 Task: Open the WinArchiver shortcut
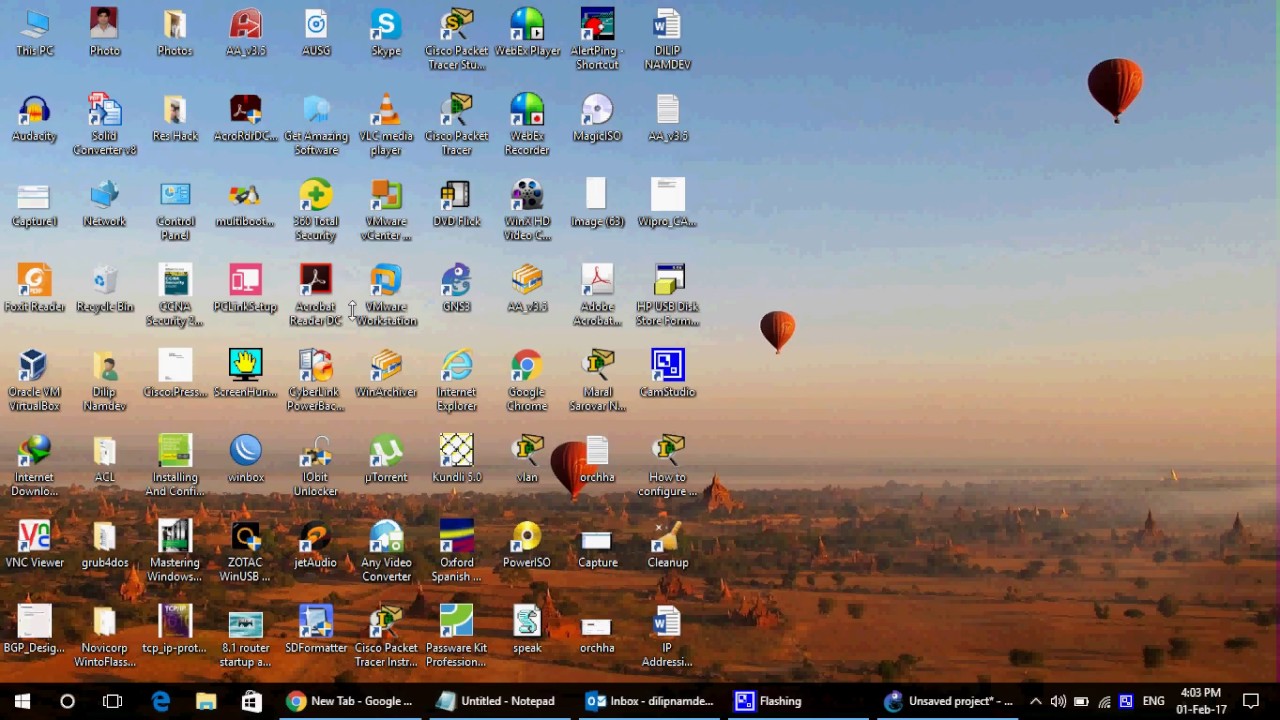point(386,373)
